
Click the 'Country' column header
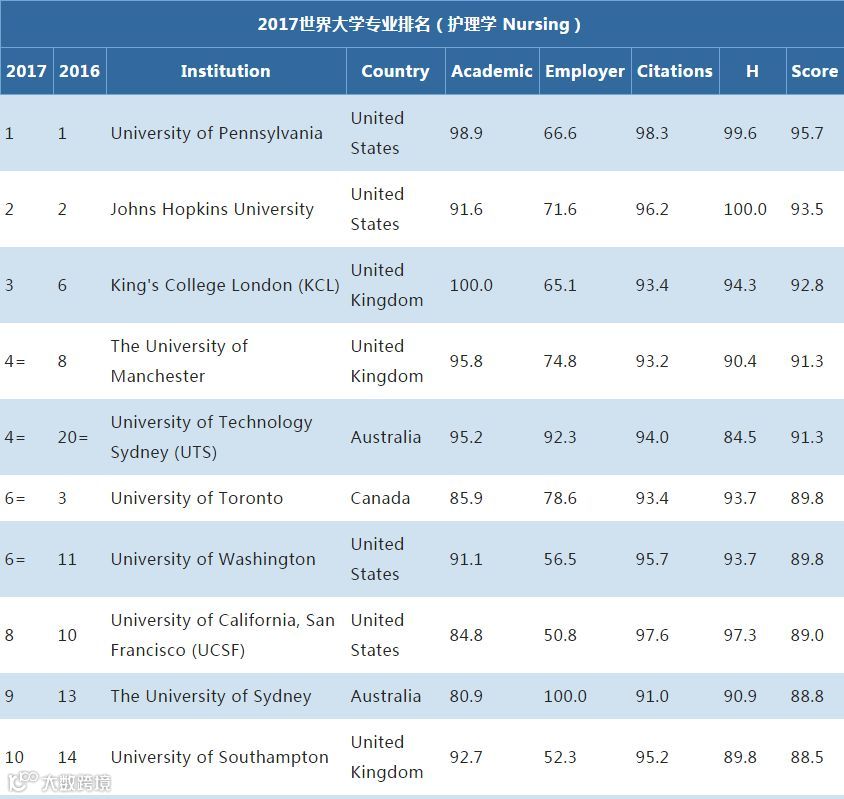pyautogui.click(x=396, y=71)
